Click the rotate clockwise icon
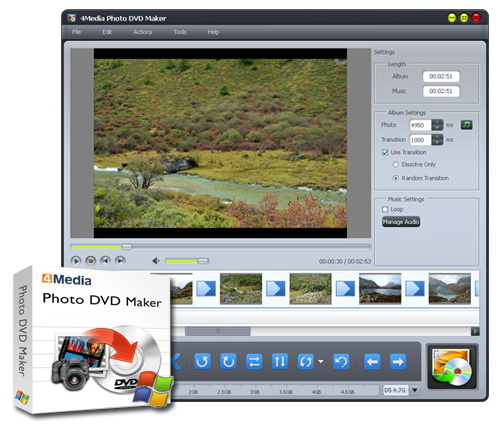This screenshot has width=500, height=425. click(x=228, y=361)
